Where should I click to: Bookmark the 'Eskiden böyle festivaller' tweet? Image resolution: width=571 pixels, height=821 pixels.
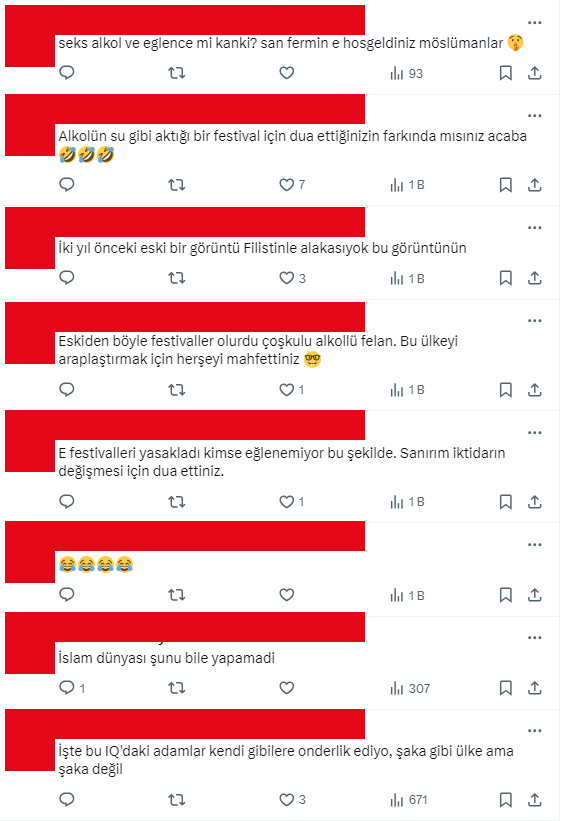click(x=506, y=390)
